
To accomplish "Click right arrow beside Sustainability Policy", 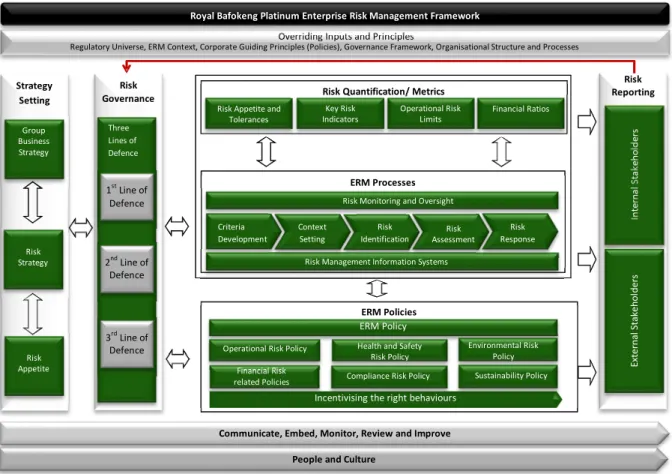I will (x=587, y=372).
